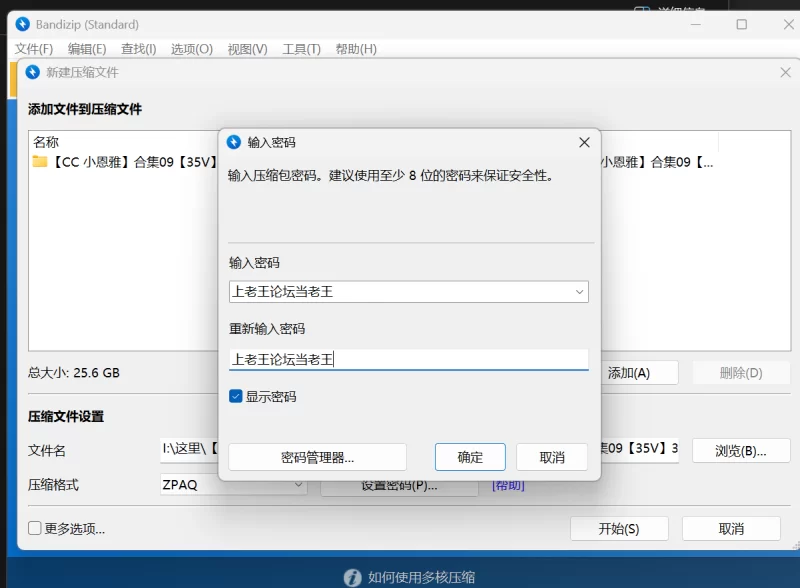
Task: Uncheck the 显示密码 checkbox
Action: (x=235, y=396)
